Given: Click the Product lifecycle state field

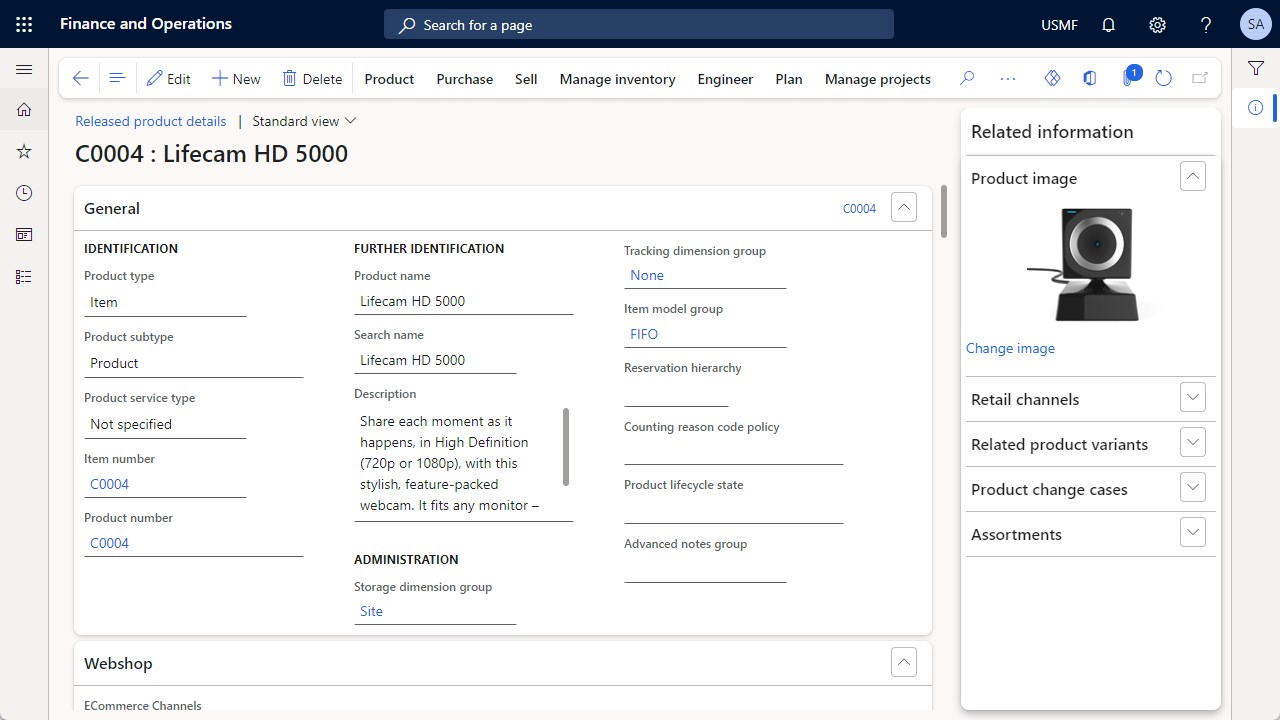Looking at the screenshot, I should pyautogui.click(x=734, y=510).
